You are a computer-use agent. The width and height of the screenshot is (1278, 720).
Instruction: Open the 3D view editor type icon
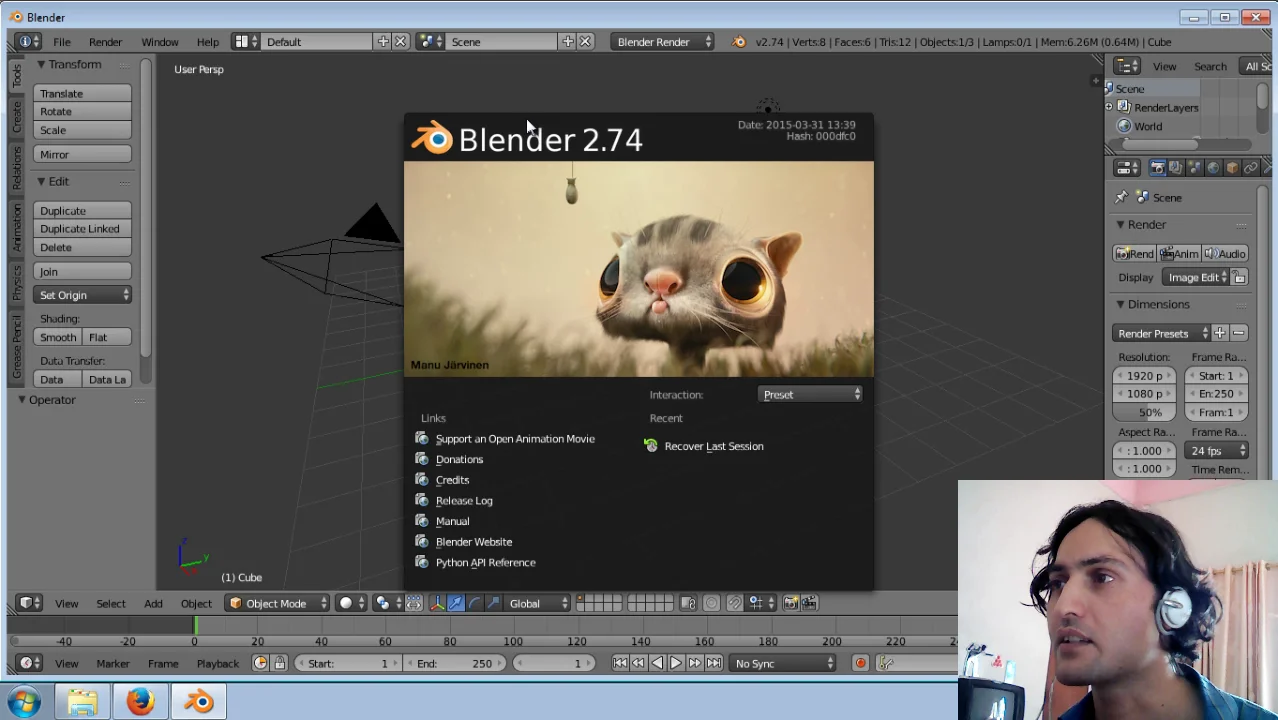28,603
